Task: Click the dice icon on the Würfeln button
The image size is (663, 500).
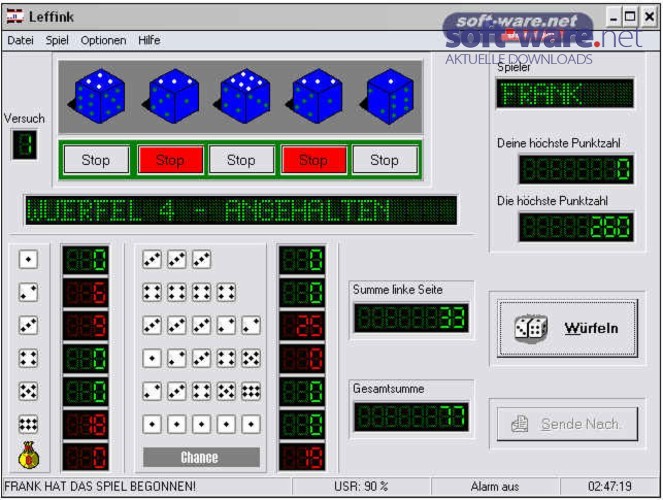Action: [x=530, y=328]
